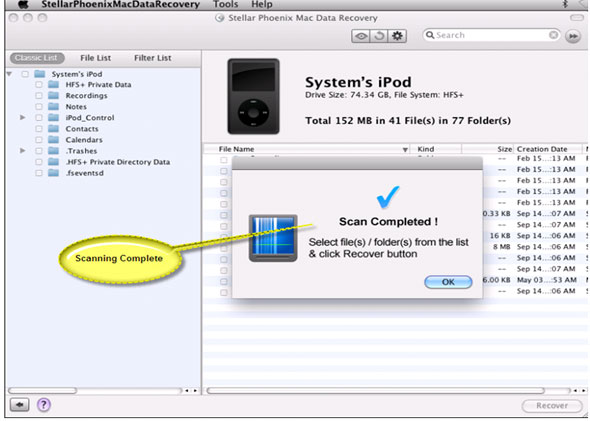Check the .Trashes folder checkbox
Viewport: 590px width, 421px height.
pos(39,151)
